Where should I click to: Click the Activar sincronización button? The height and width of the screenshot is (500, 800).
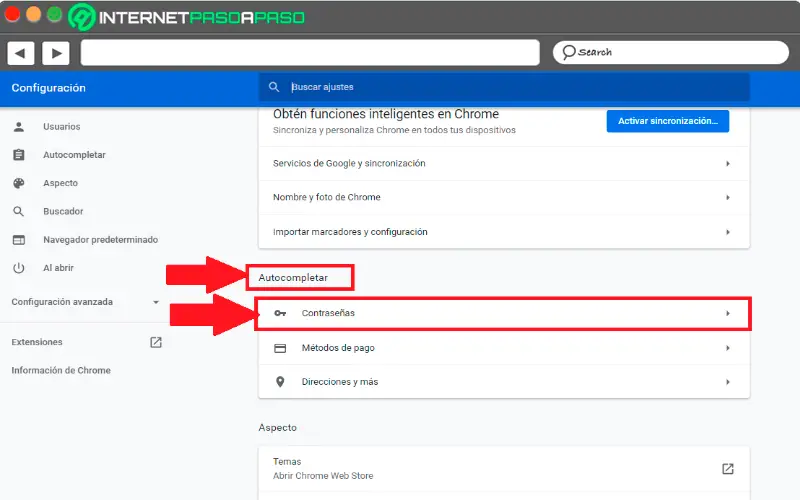tap(667, 121)
